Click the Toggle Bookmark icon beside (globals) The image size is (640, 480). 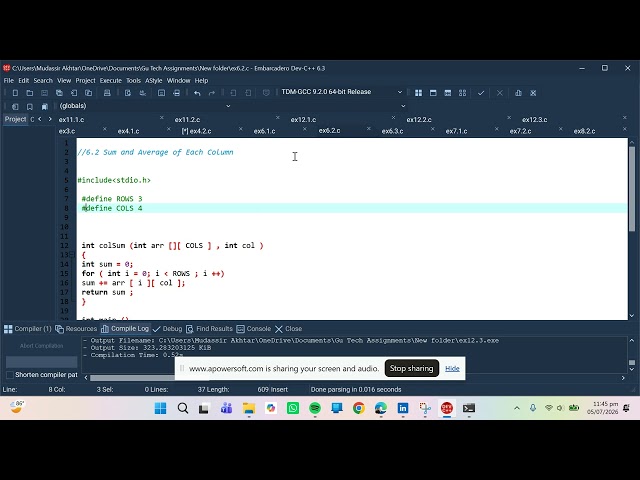30,107
